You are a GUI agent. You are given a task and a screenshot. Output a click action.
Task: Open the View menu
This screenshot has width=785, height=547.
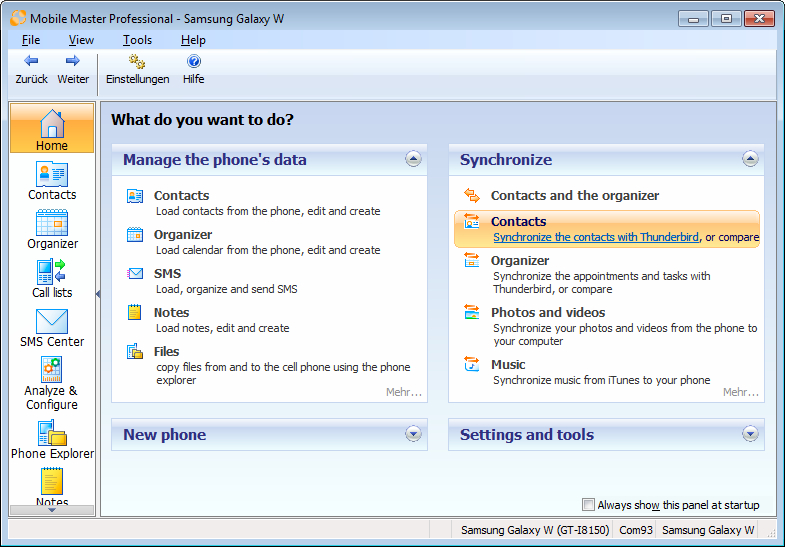tap(81, 40)
